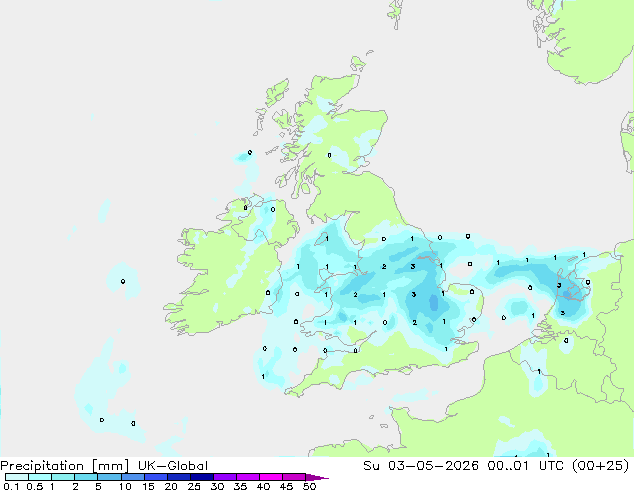Viewport: 634px width, 490px height.
Task: Click the over-50 mm purple legend arrow
Action: [317, 477]
